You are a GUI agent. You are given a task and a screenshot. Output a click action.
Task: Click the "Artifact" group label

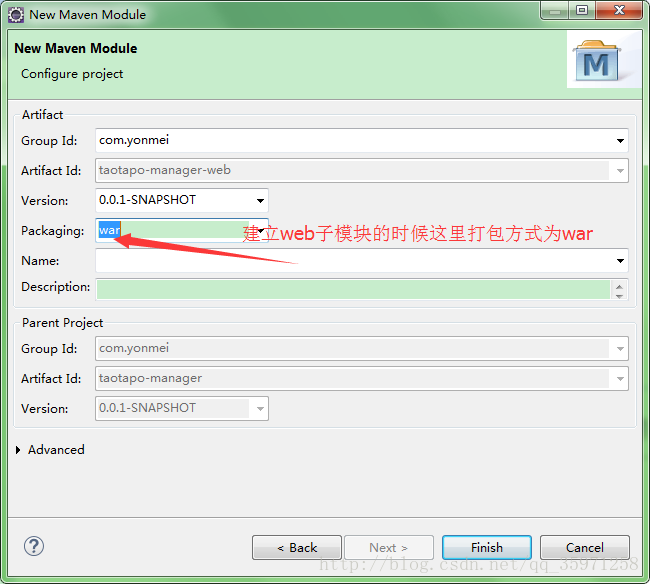click(42, 115)
